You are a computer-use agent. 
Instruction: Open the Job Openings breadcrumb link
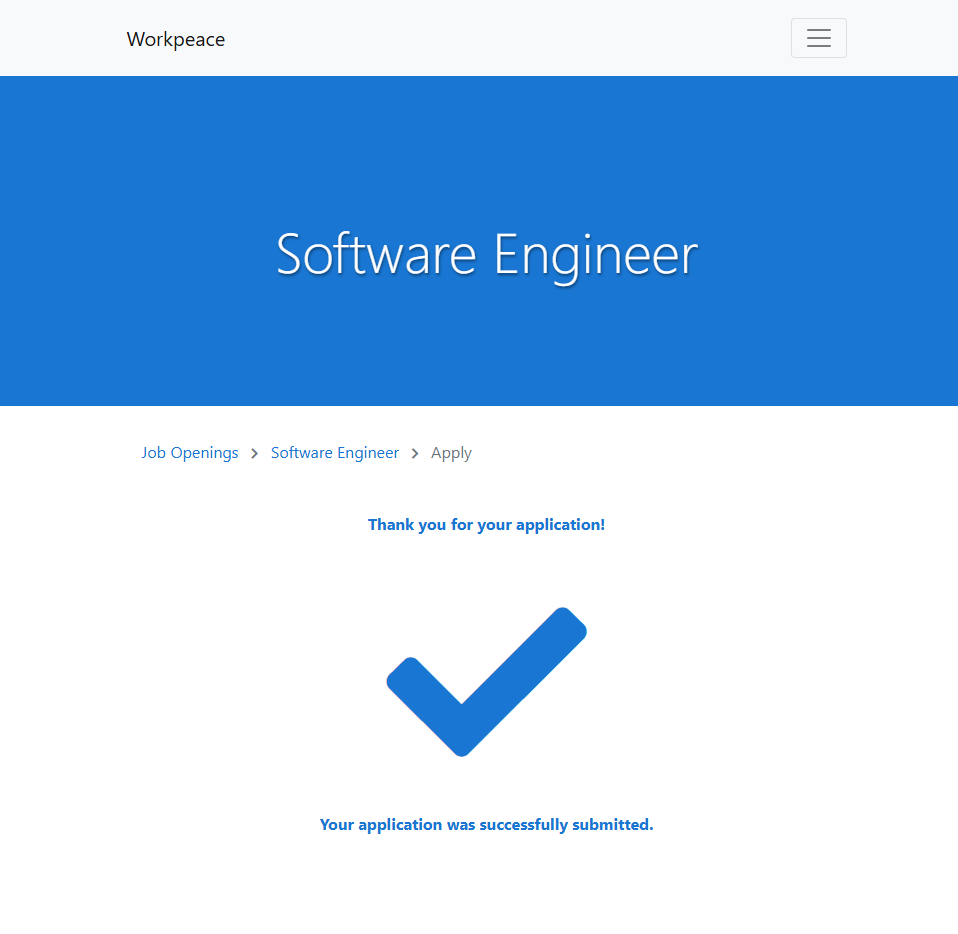pyautogui.click(x=190, y=453)
